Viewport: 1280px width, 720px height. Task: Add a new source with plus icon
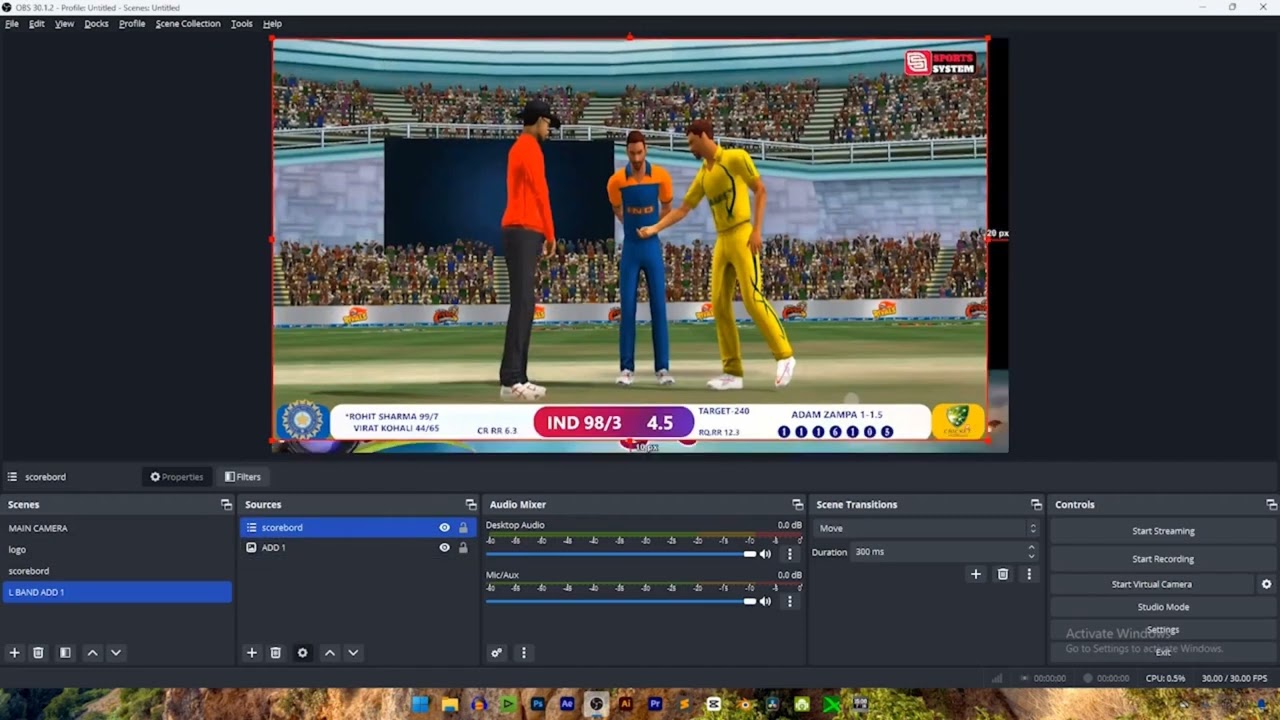pyautogui.click(x=252, y=653)
